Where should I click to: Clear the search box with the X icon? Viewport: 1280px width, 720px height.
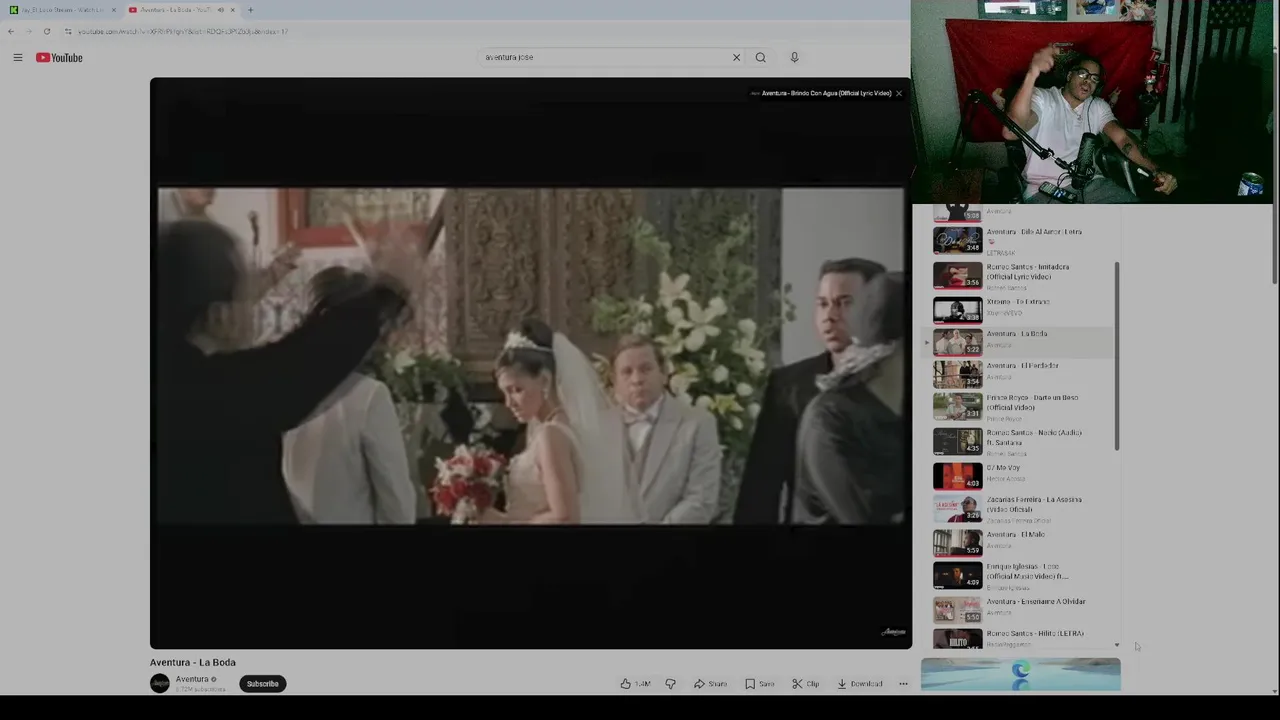click(x=736, y=58)
